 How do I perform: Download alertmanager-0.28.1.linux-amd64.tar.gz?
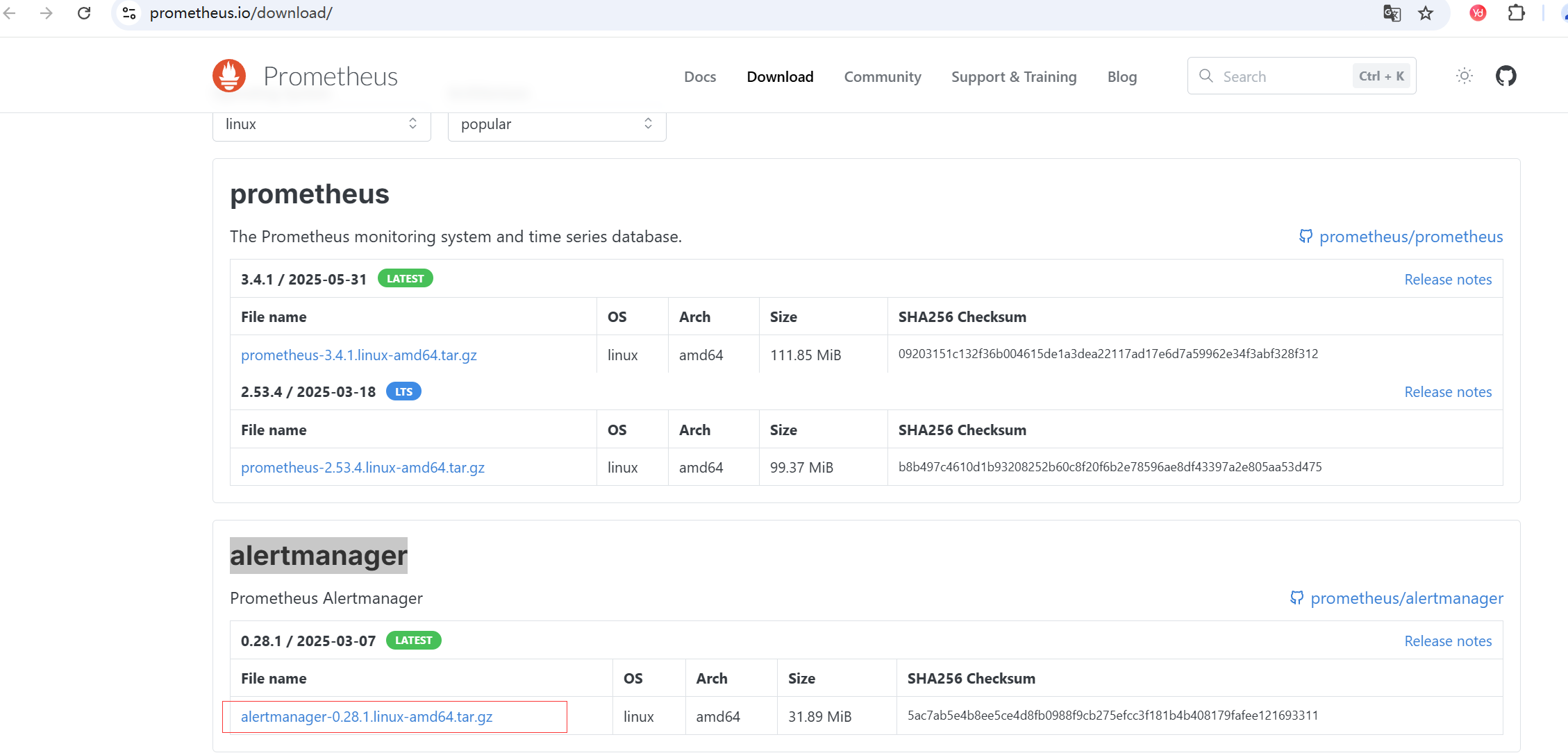coord(366,717)
